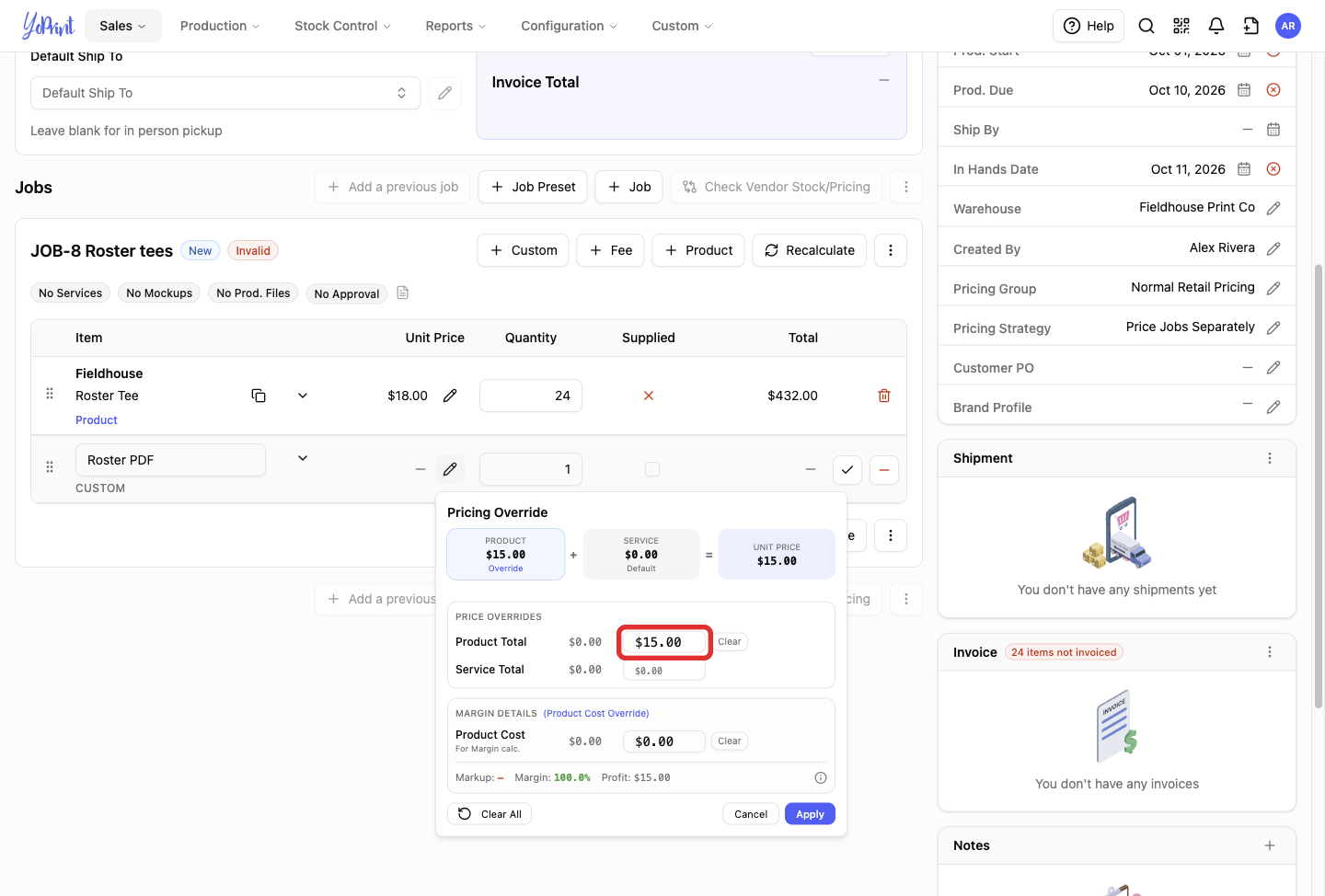Open Ship By calendar icon
Viewport: 1325px width, 896px height.
pyautogui.click(x=1273, y=130)
